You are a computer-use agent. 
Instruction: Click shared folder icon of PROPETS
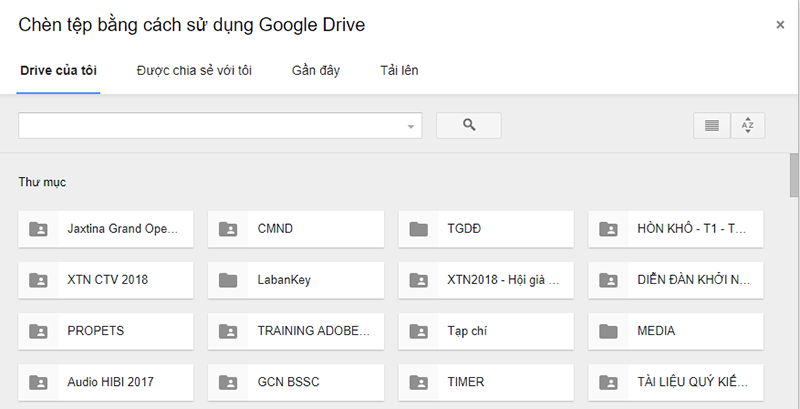(38, 331)
